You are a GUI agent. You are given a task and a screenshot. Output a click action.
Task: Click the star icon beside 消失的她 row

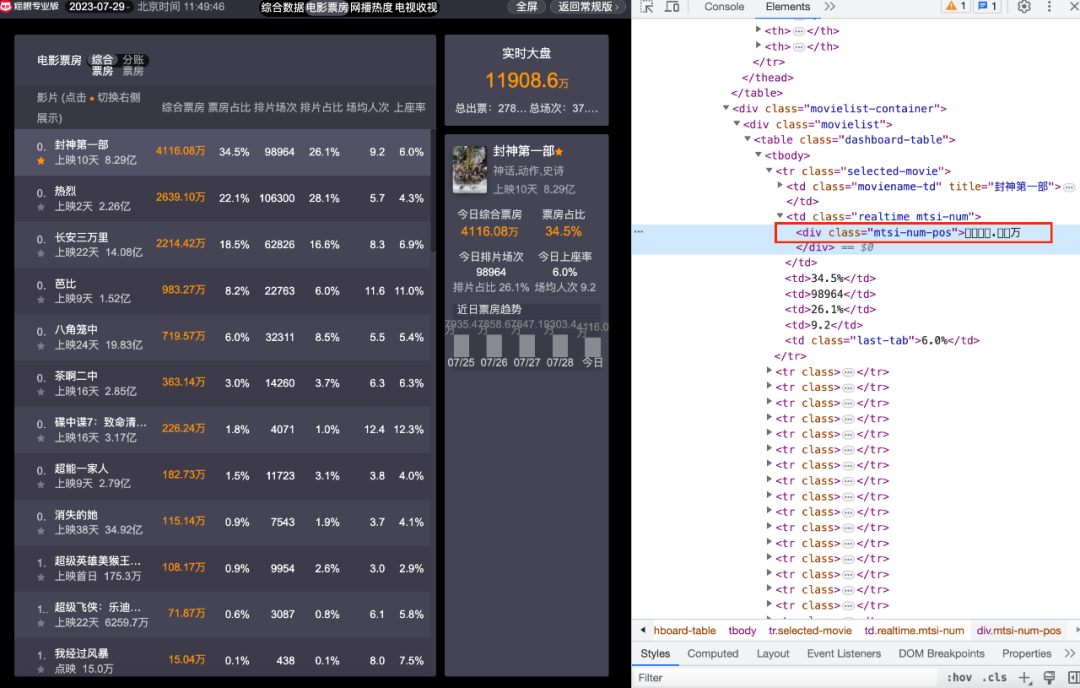(x=41, y=531)
